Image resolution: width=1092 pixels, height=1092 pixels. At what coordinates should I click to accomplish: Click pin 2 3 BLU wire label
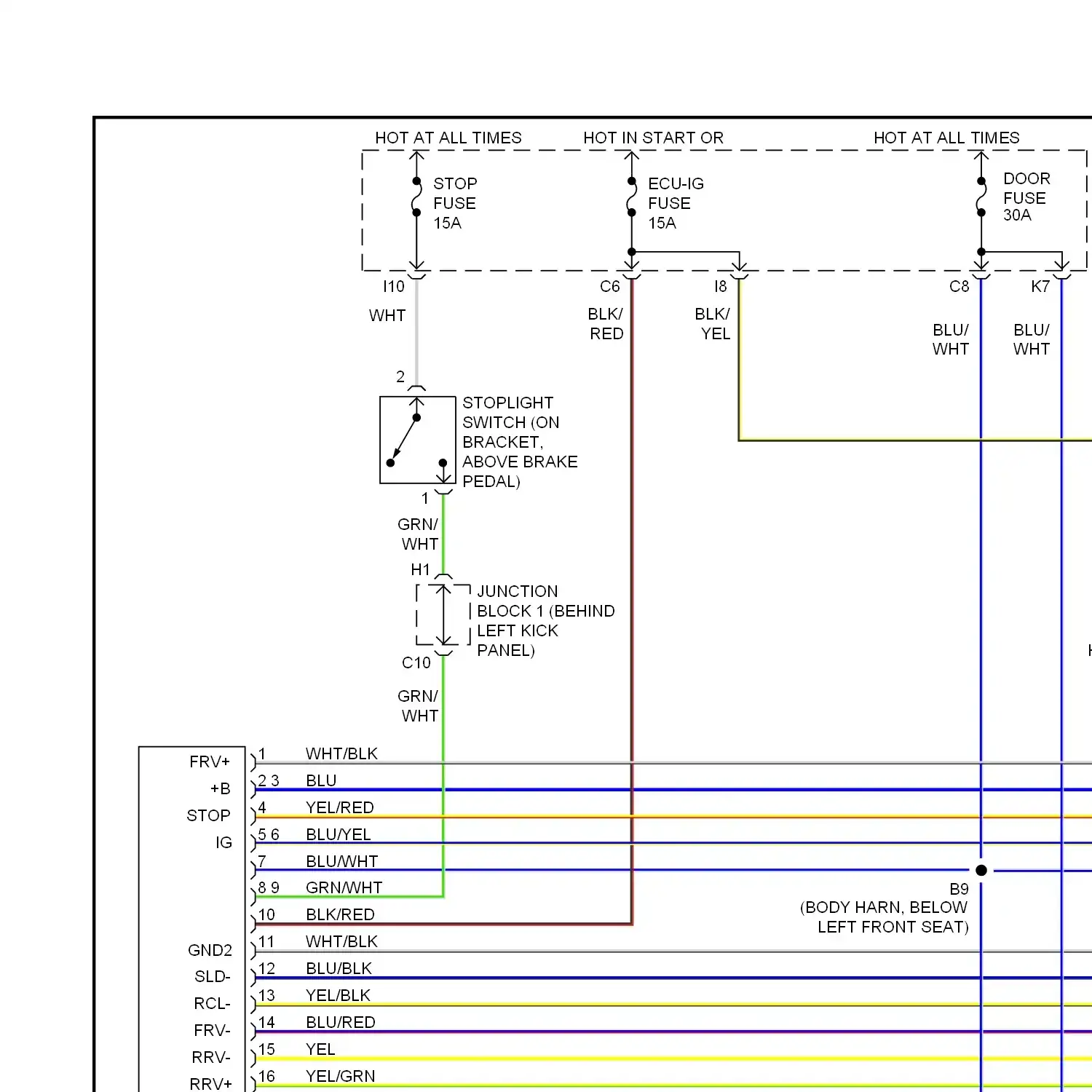point(321,780)
